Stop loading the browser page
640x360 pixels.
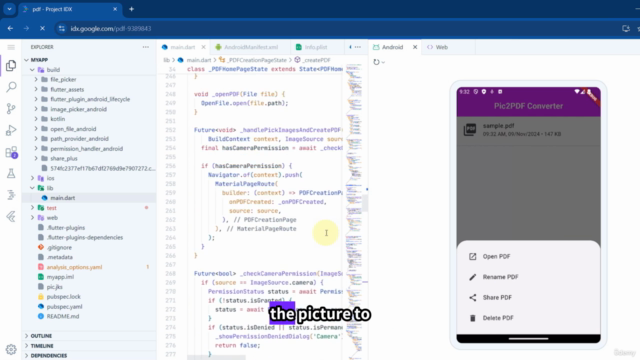point(42,29)
